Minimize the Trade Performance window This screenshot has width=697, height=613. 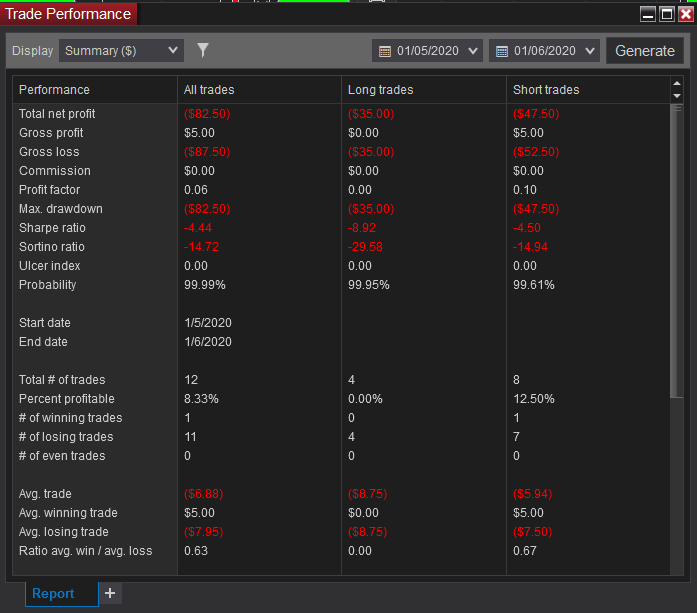coord(648,14)
